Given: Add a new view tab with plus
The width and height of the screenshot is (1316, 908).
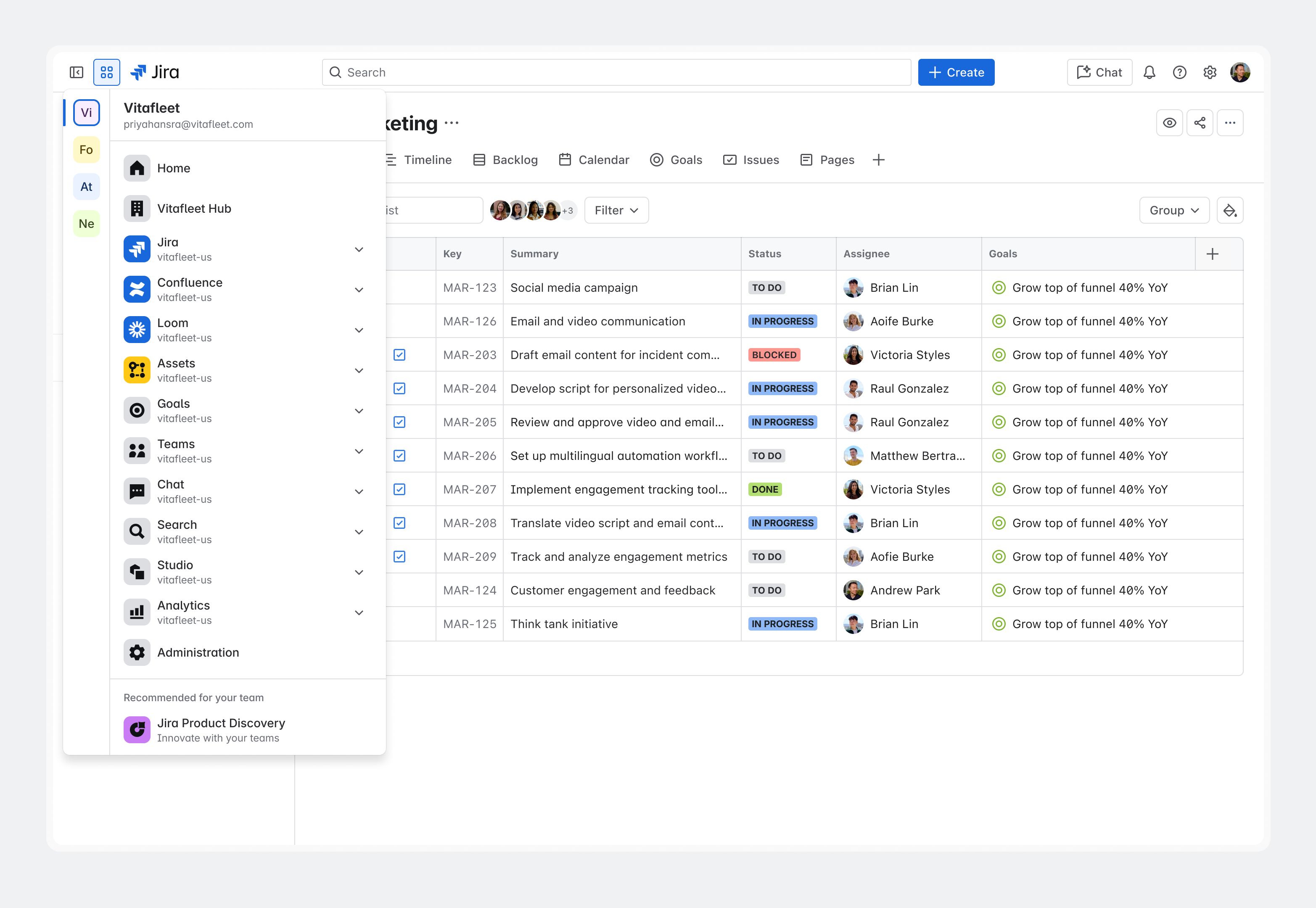Looking at the screenshot, I should [x=878, y=160].
